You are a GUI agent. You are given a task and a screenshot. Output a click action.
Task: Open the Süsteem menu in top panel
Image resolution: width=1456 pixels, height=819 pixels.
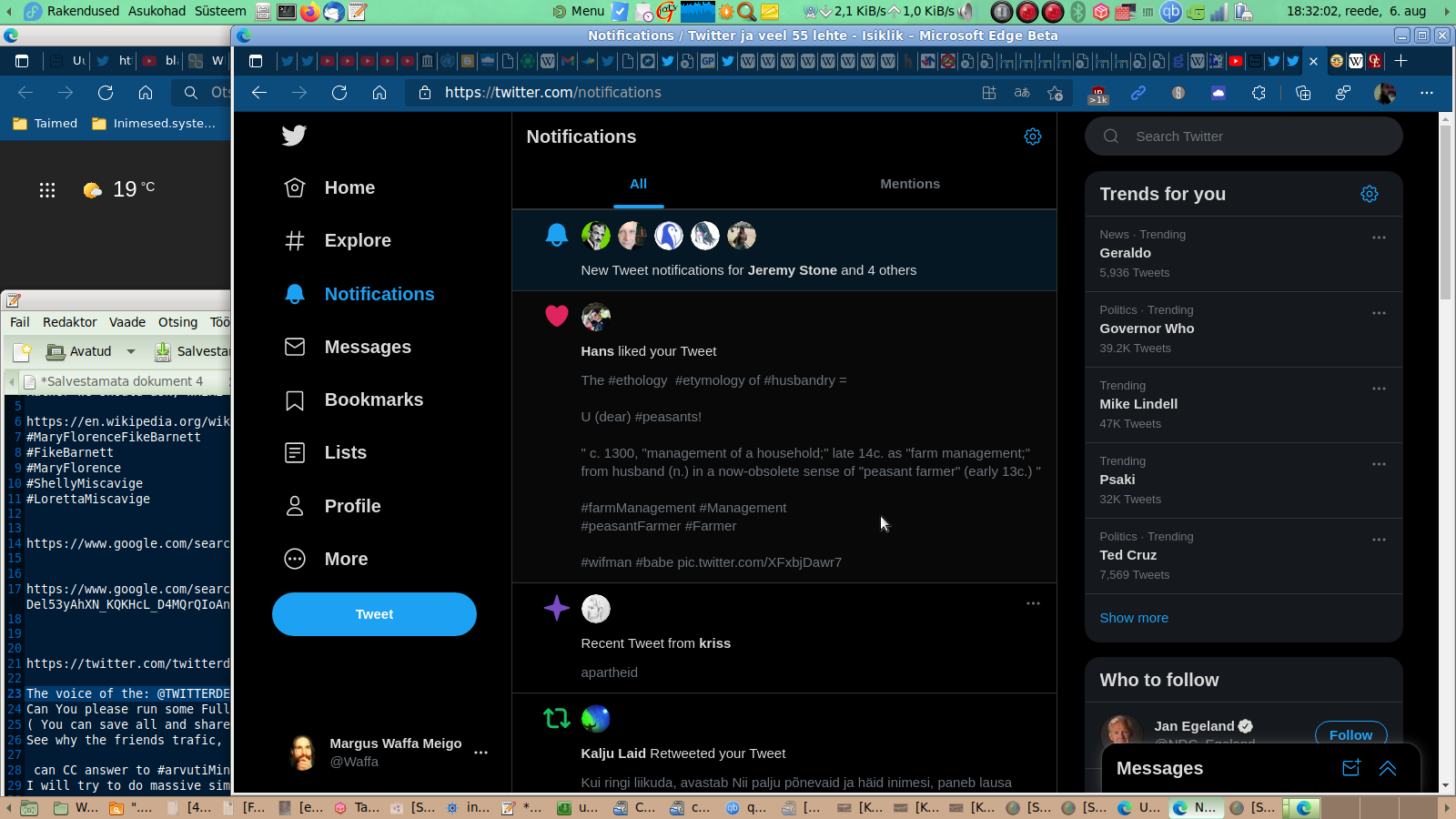click(220, 11)
